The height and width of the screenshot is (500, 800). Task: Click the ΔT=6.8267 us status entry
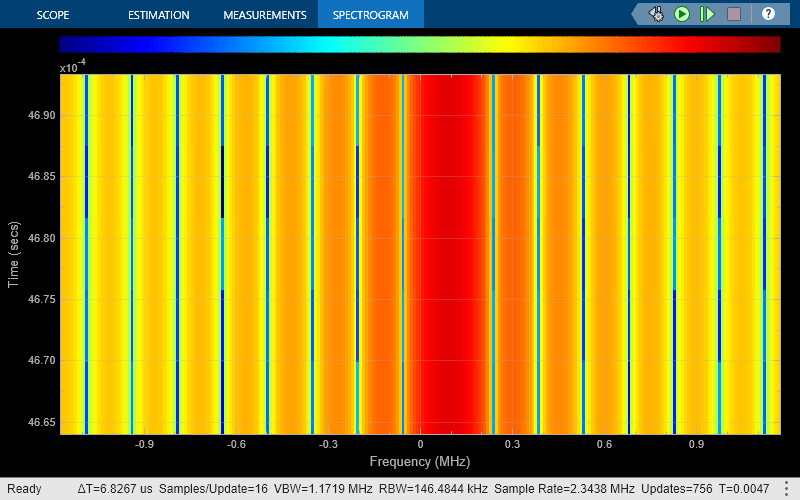tap(115, 489)
